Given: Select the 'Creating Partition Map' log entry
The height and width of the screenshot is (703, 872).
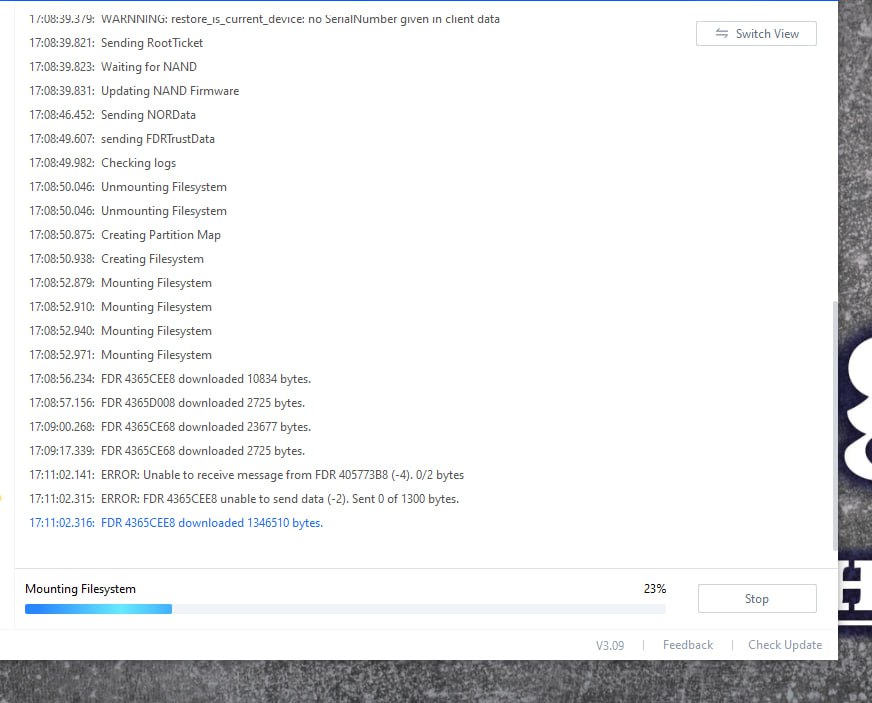Looking at the screenshot, I should (125, 235).
